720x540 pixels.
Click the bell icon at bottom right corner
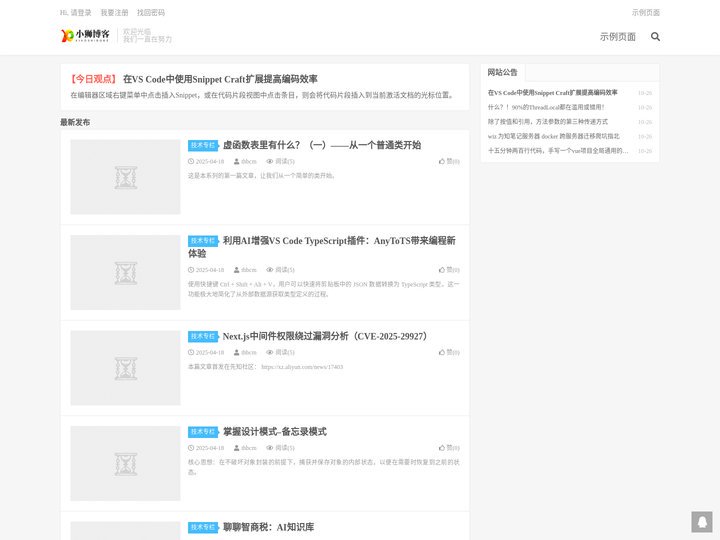(702, 522)
